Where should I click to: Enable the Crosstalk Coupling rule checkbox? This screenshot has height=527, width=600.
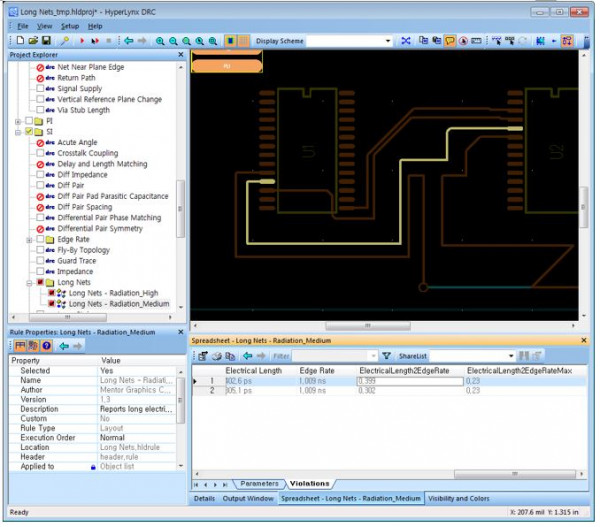(40, 153)
